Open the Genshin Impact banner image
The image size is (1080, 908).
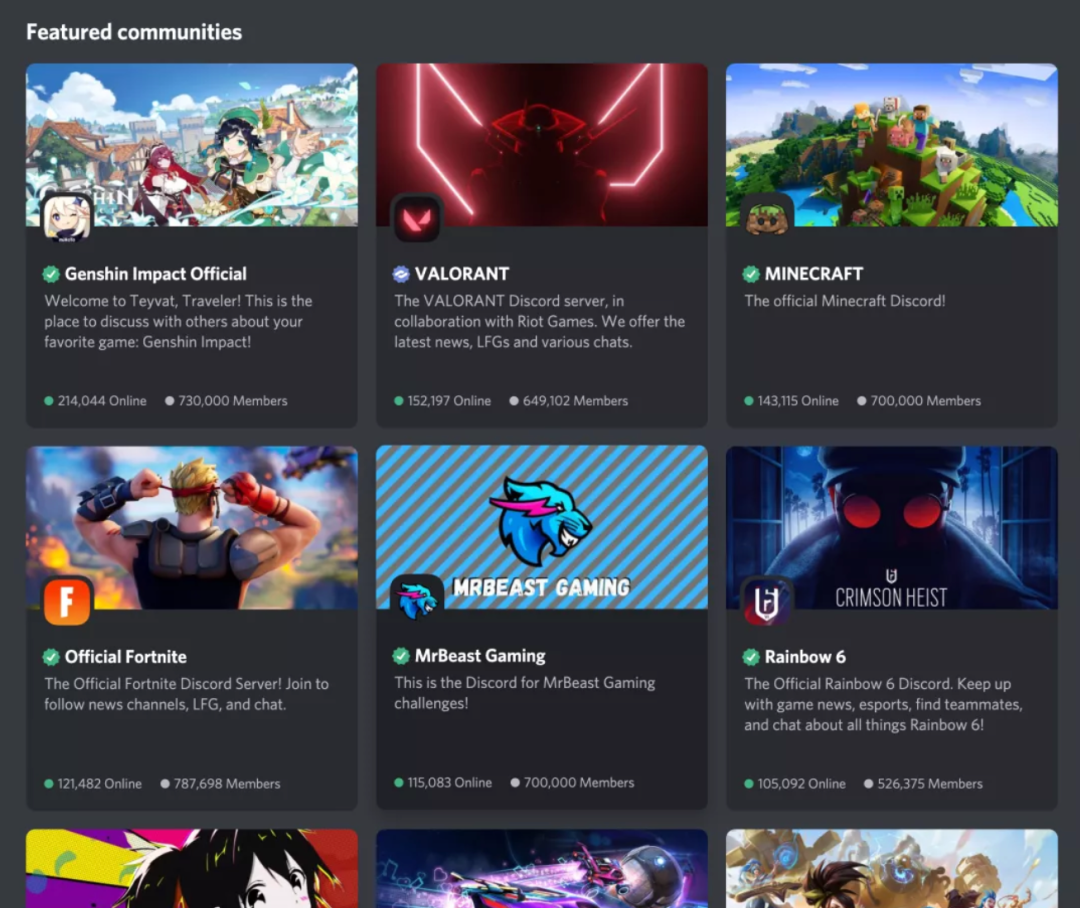(x=191, y=145)
